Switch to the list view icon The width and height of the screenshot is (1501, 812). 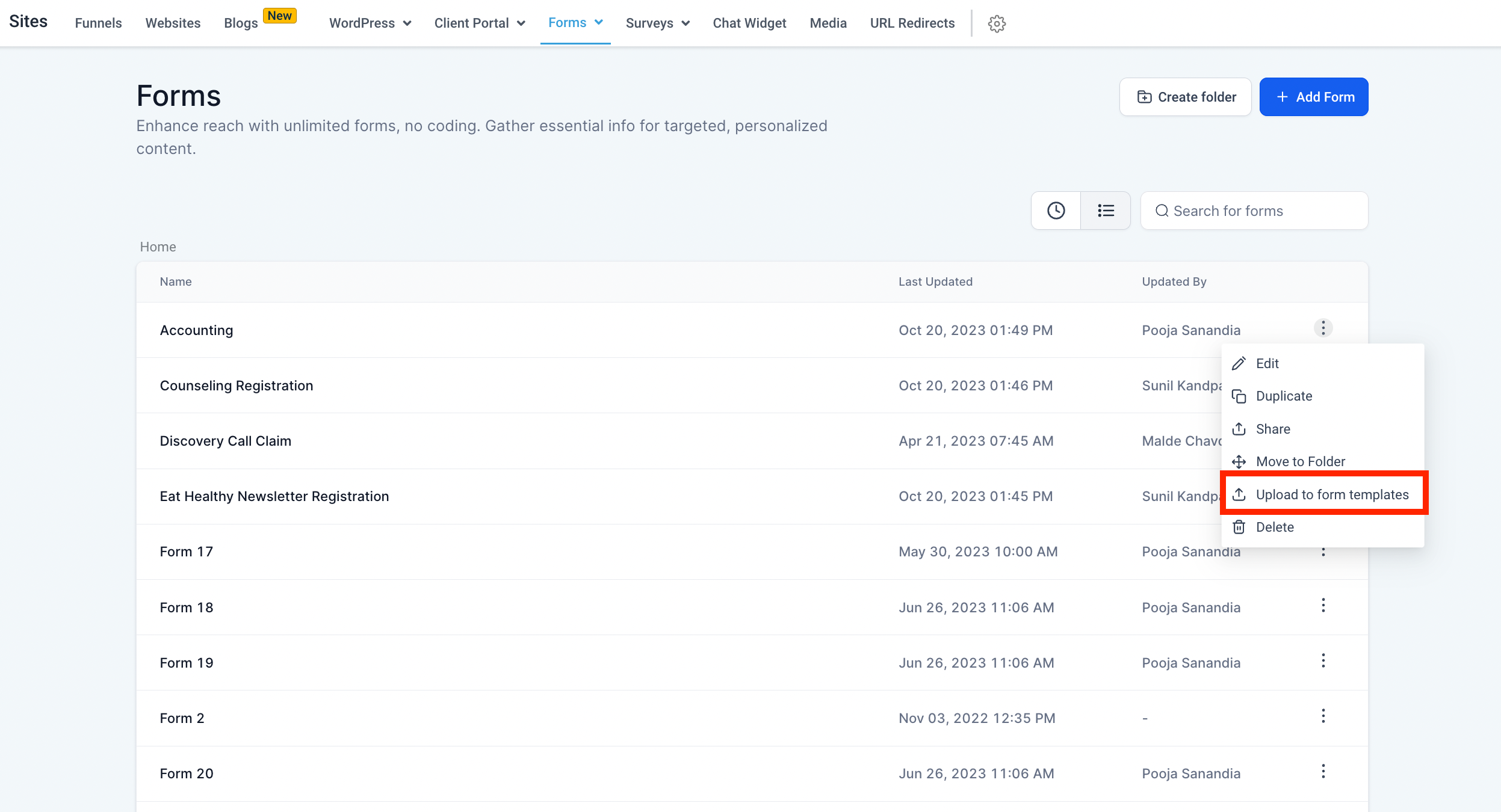click(1106, 211)
